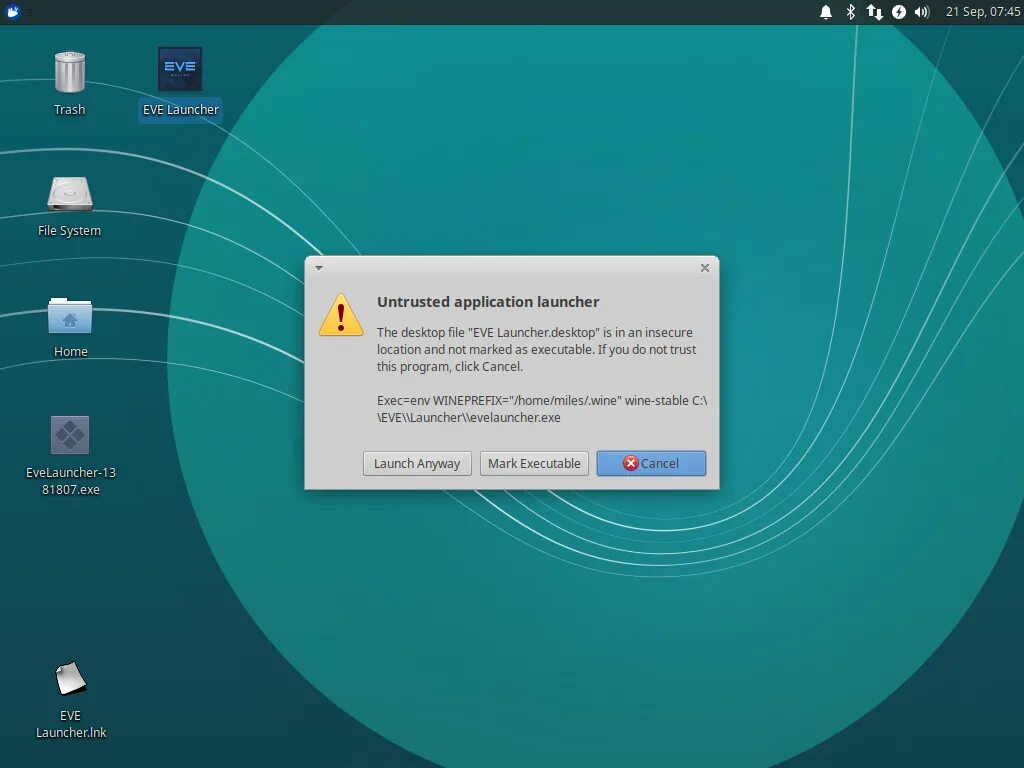Click the 'Trash' icon label
The height and width of the screenshot is (768, 1024).
pyautogui.click(x=69, y=110)
